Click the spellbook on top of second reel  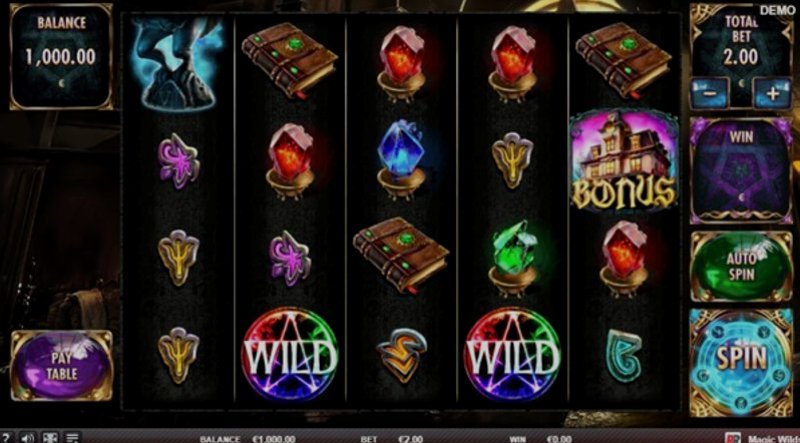click(x=289, y=60)
